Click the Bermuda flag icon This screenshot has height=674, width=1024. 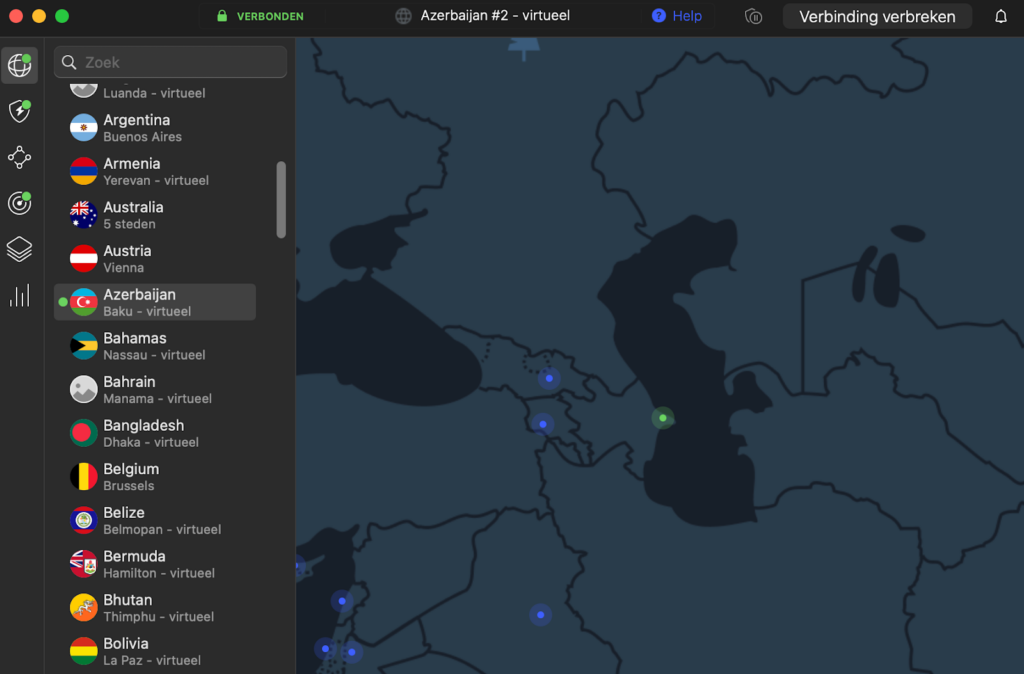(84, 564)
